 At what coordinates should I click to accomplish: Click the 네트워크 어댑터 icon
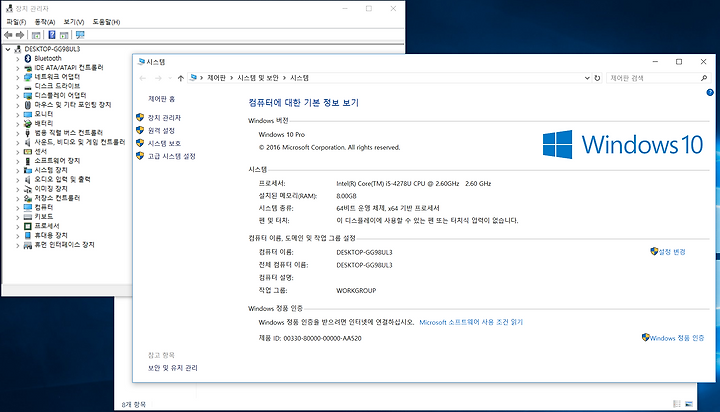coord(28,77)
